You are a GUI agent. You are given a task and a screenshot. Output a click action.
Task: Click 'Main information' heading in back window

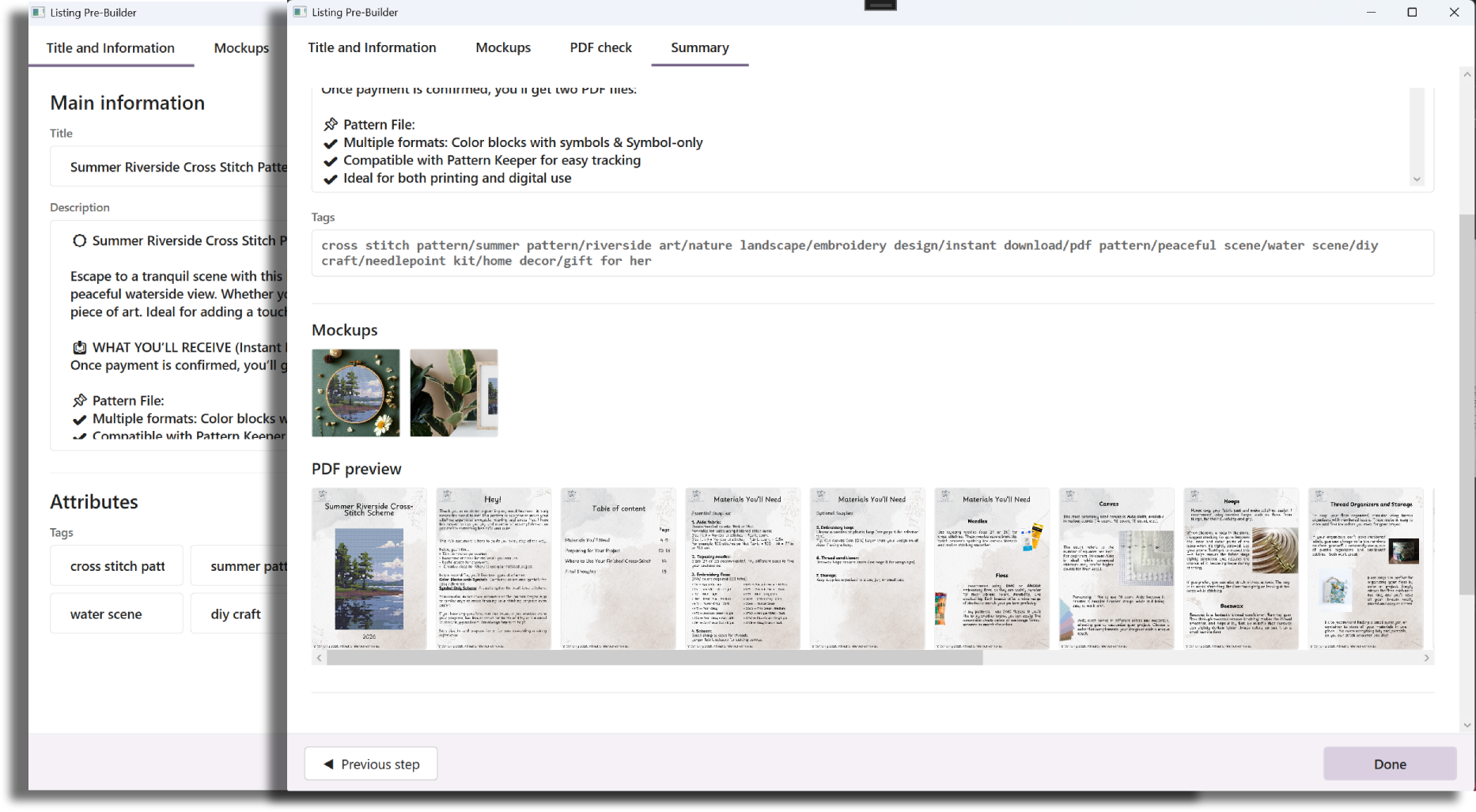(x=127, y=103)
